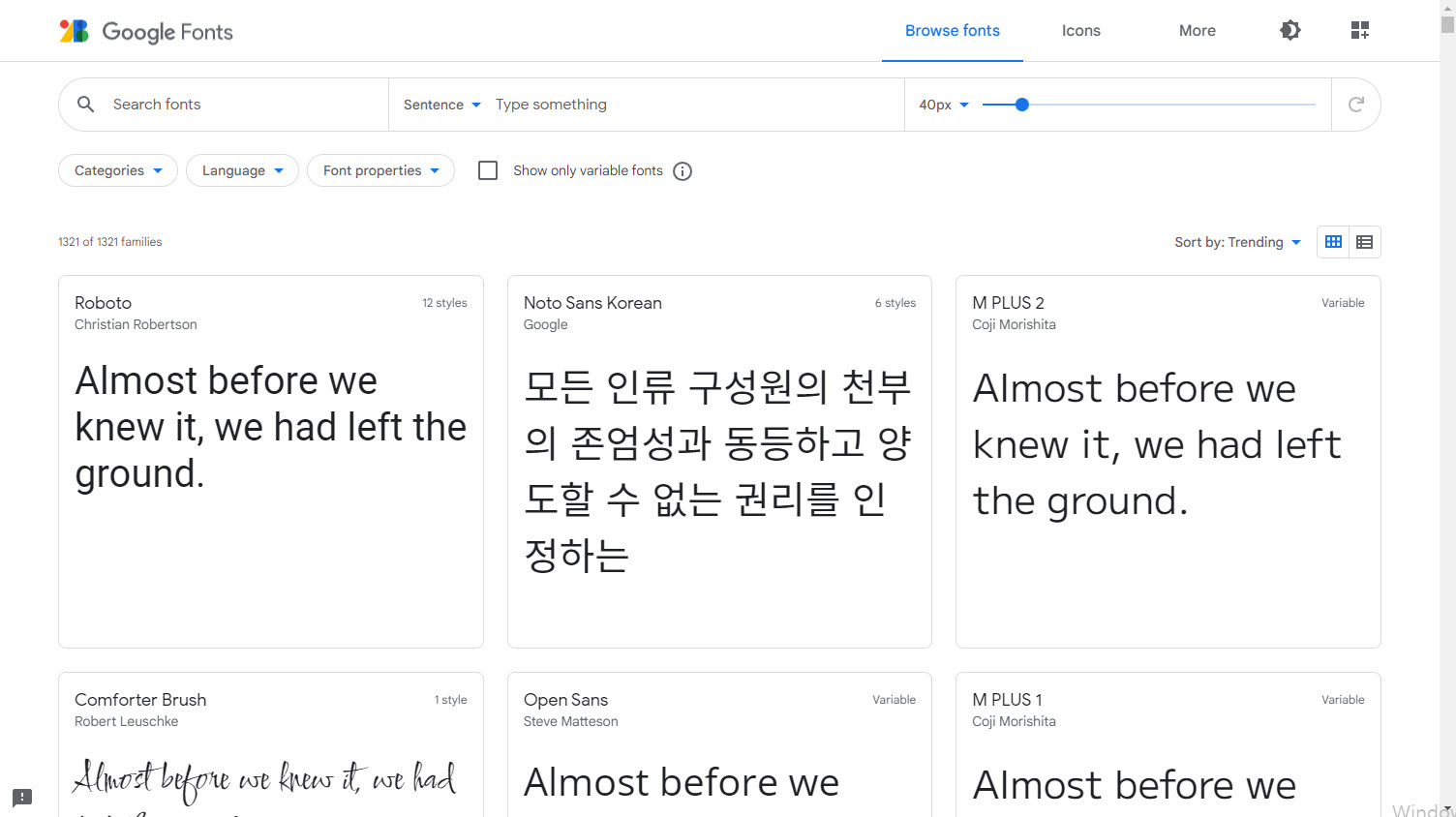Open the selected families panel icon
Viewport: 1456px width, 817px height.
(x=1360, y=30)
